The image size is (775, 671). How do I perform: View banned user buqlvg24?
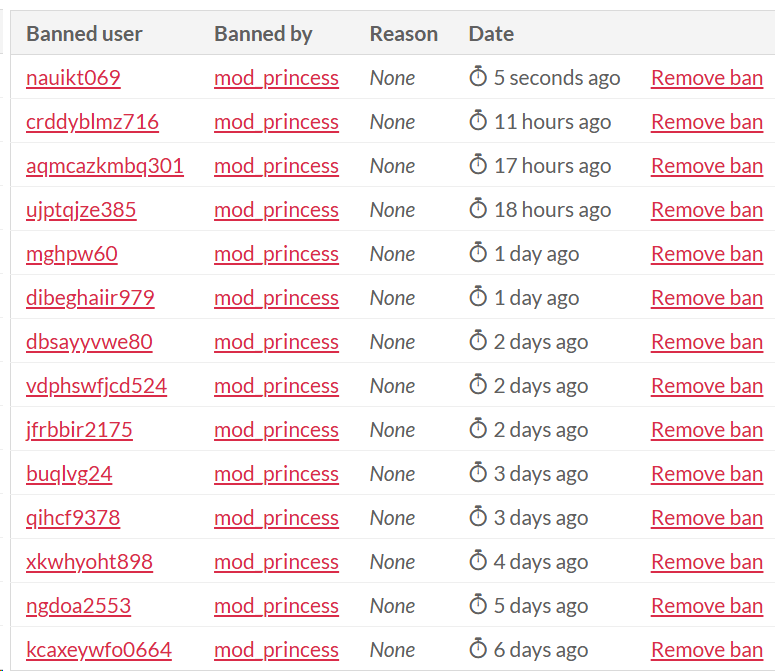pyautogui.click(x=69, y=474)
